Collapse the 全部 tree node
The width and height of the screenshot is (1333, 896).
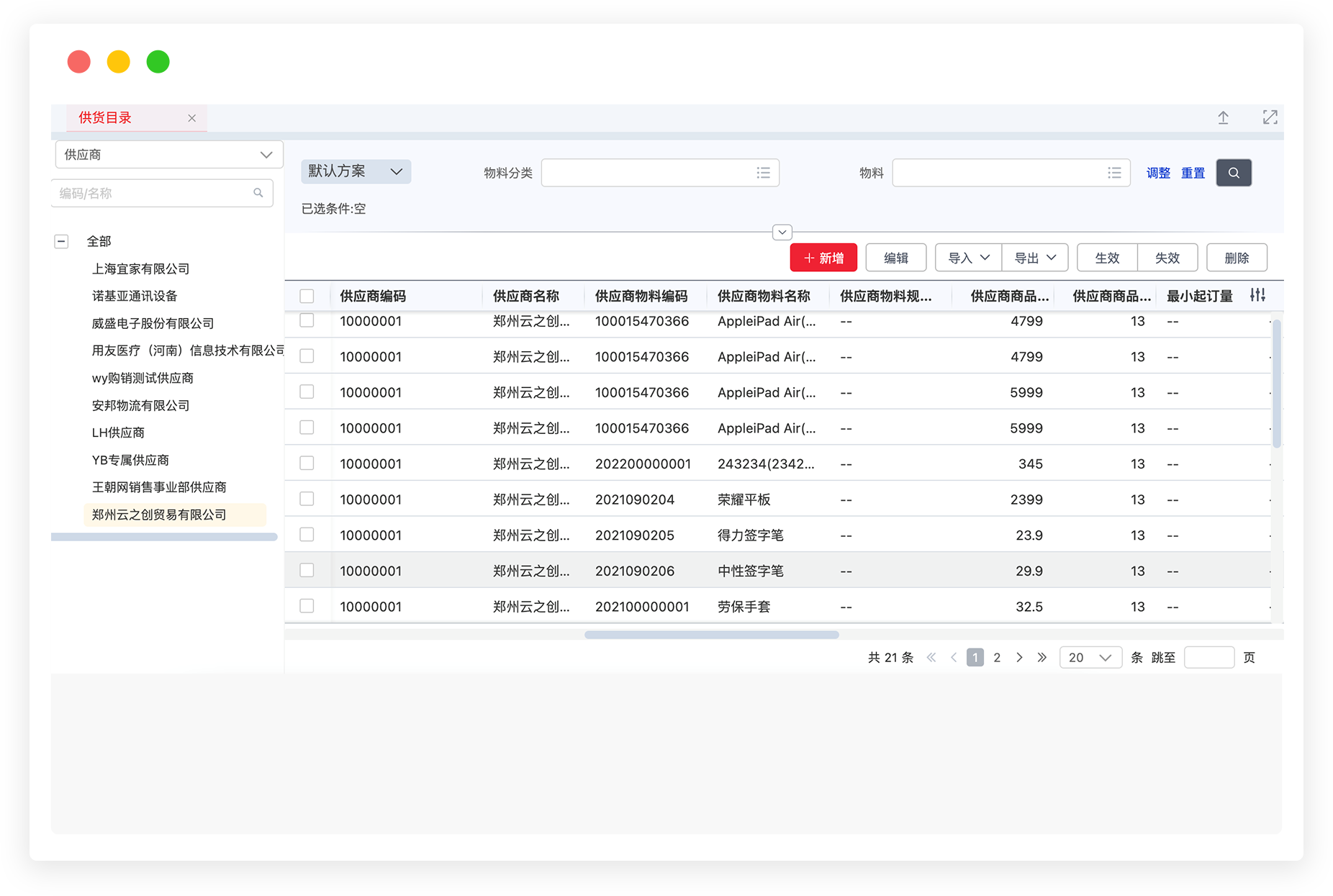pyautogui.click(x=61, y=242)
